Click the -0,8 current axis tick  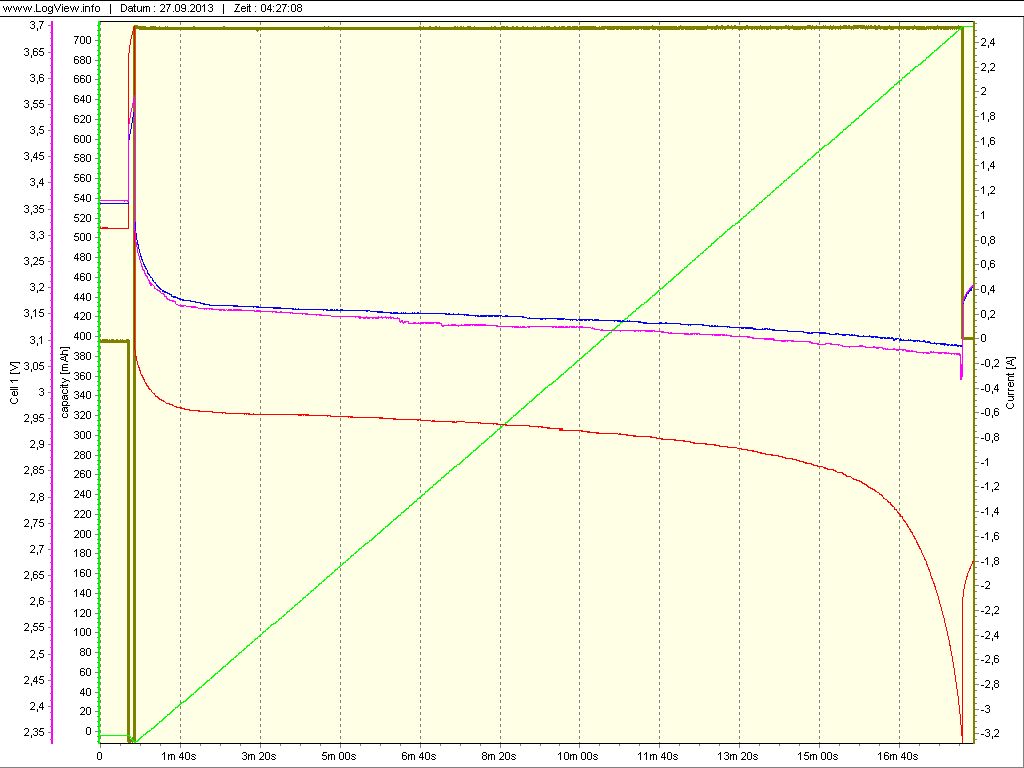[x=989, y=438]
